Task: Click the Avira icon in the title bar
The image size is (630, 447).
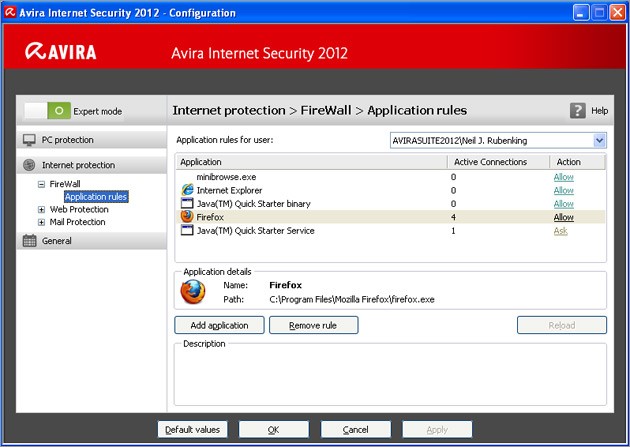Action: (10, 12)
